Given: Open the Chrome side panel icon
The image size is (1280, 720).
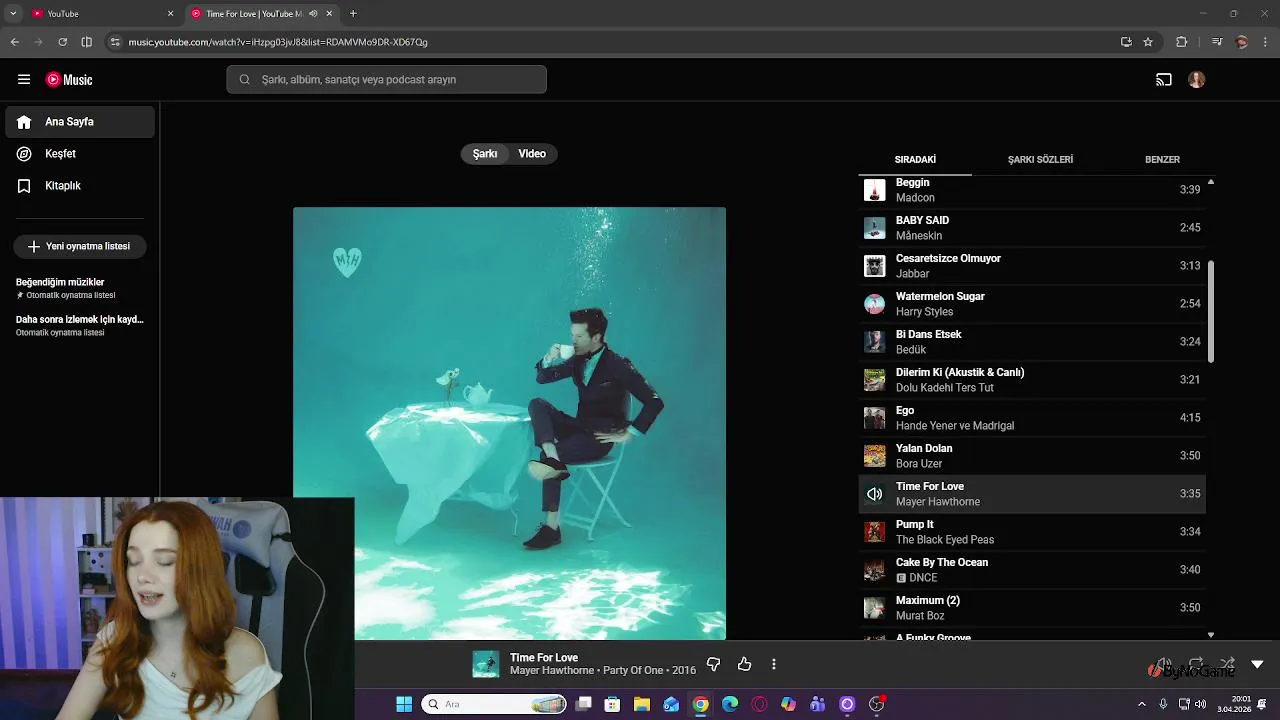Looking at the screenshot, I should pos(87,42).
